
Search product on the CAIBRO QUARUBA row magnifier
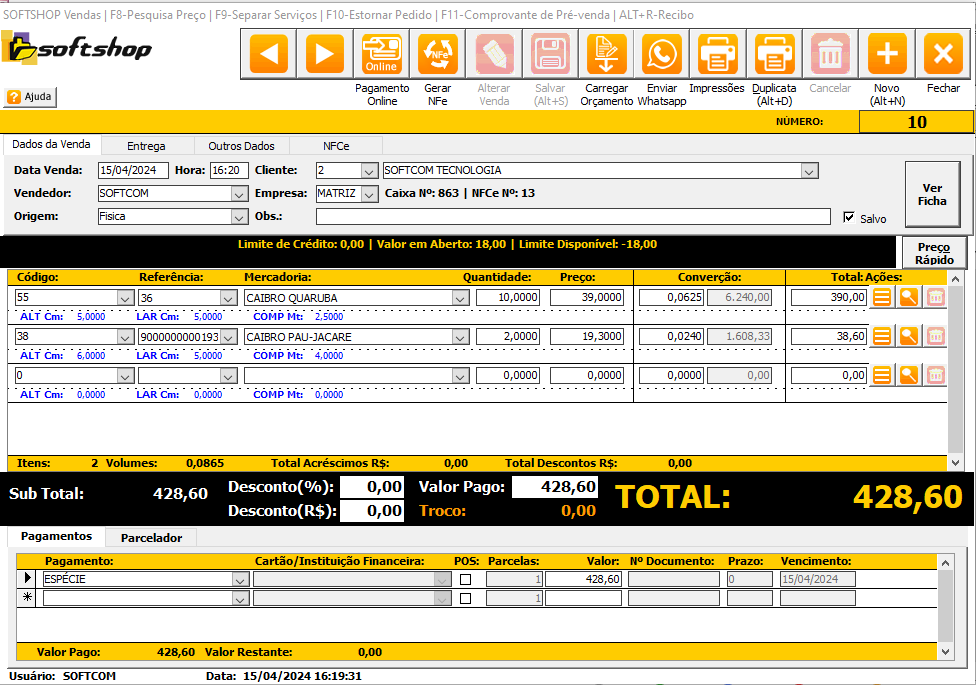click(x=908, y=297)
